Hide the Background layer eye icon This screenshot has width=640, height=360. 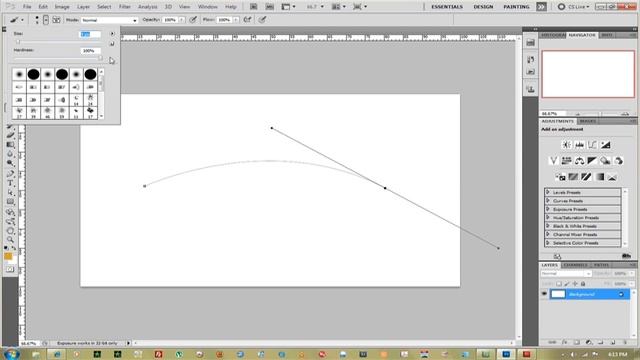click(544, 294)
